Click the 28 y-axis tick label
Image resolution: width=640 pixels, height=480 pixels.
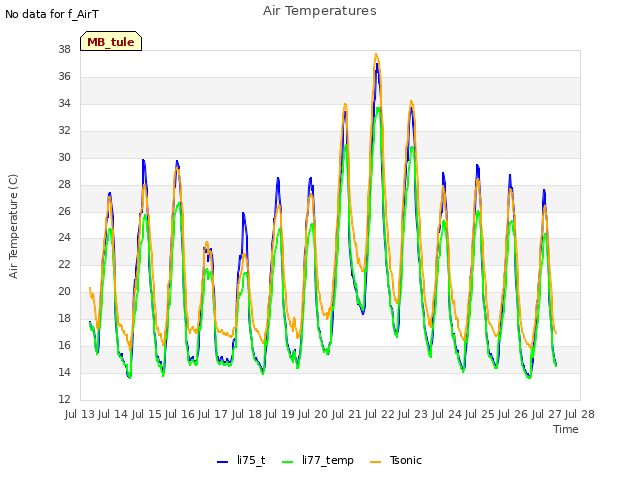click(x=64, y=184)
